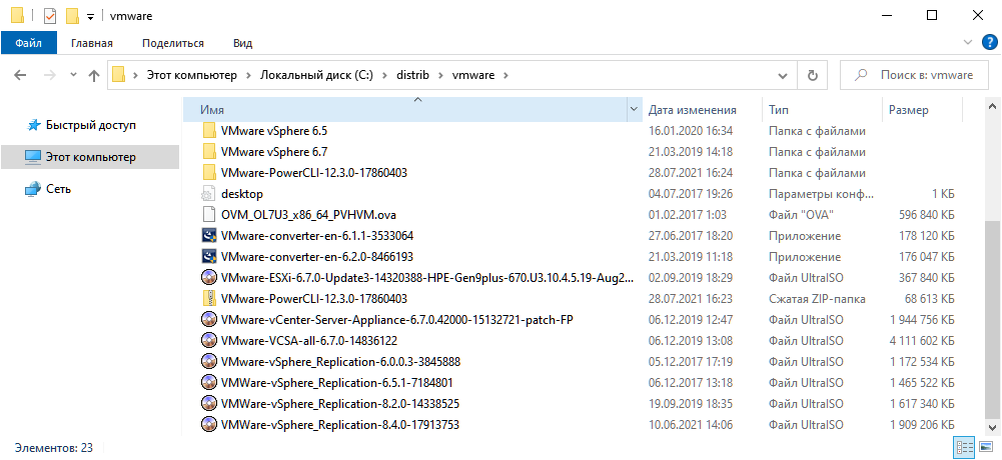This screenshot has height=460, width=1002.
Task: Navigate to Локальный диск (C:) in path
Action: (x=316, y=75)
